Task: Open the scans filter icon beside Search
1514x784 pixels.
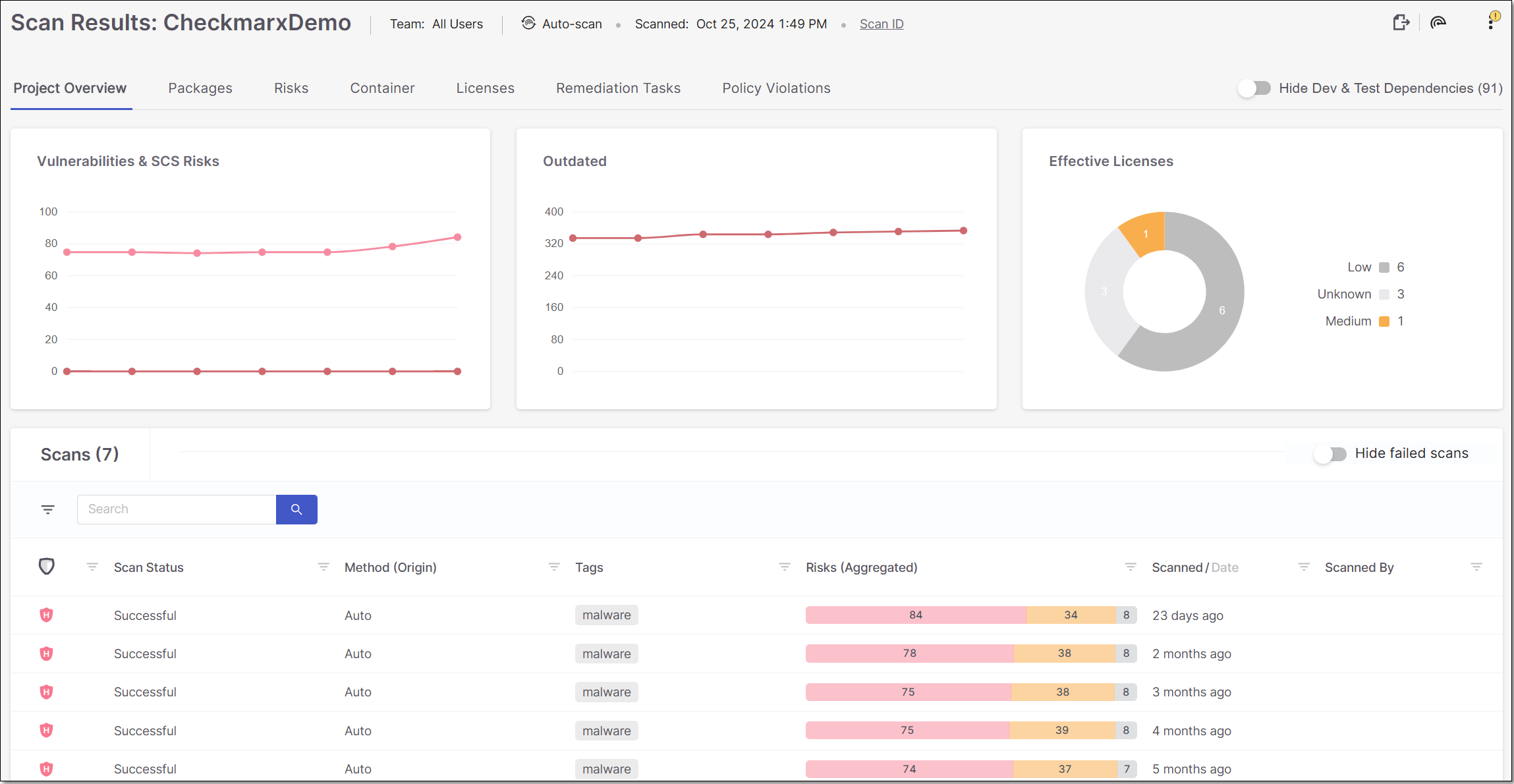Action: pyautogui.click(x=48, y=509)
